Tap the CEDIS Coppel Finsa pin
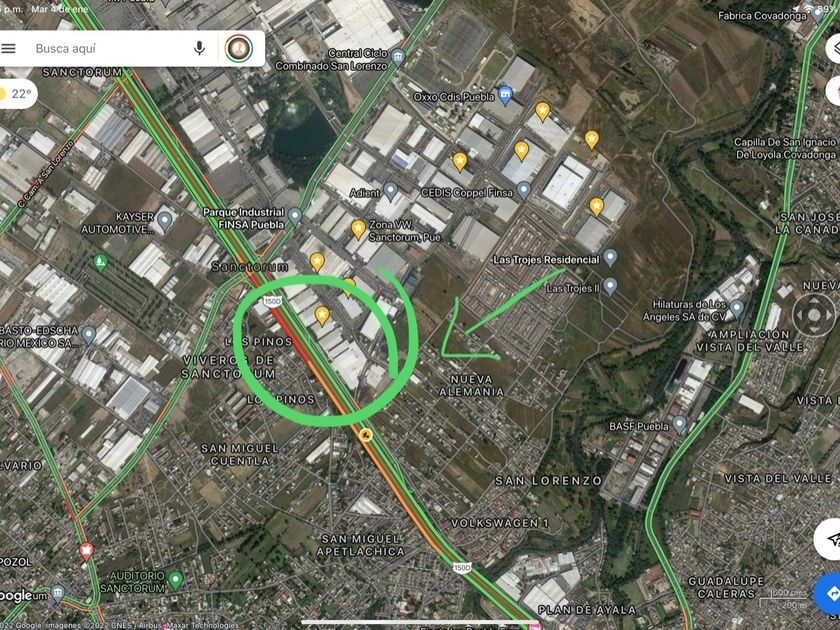This screenshot has height=630, width=840. 523,191
